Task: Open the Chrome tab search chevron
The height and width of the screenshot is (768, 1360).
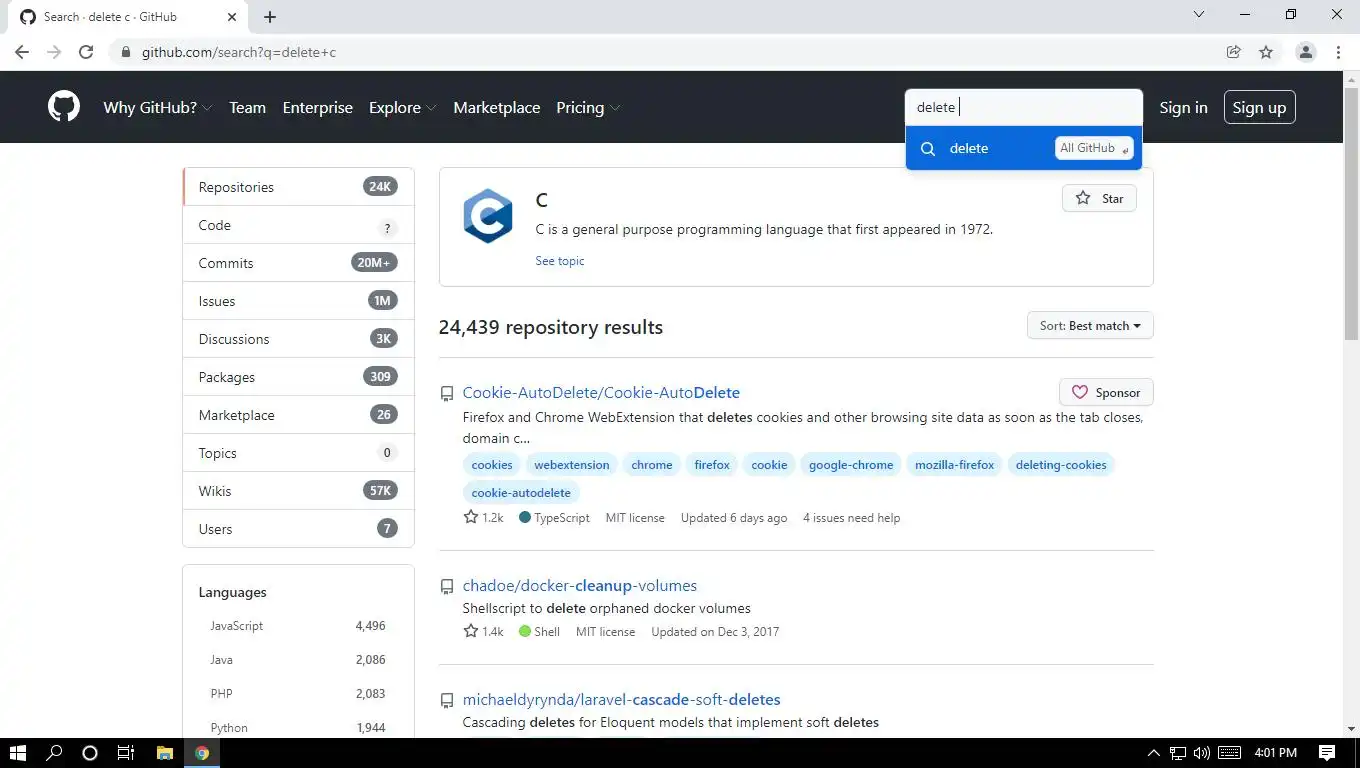Action: [x=1199, y=15]
